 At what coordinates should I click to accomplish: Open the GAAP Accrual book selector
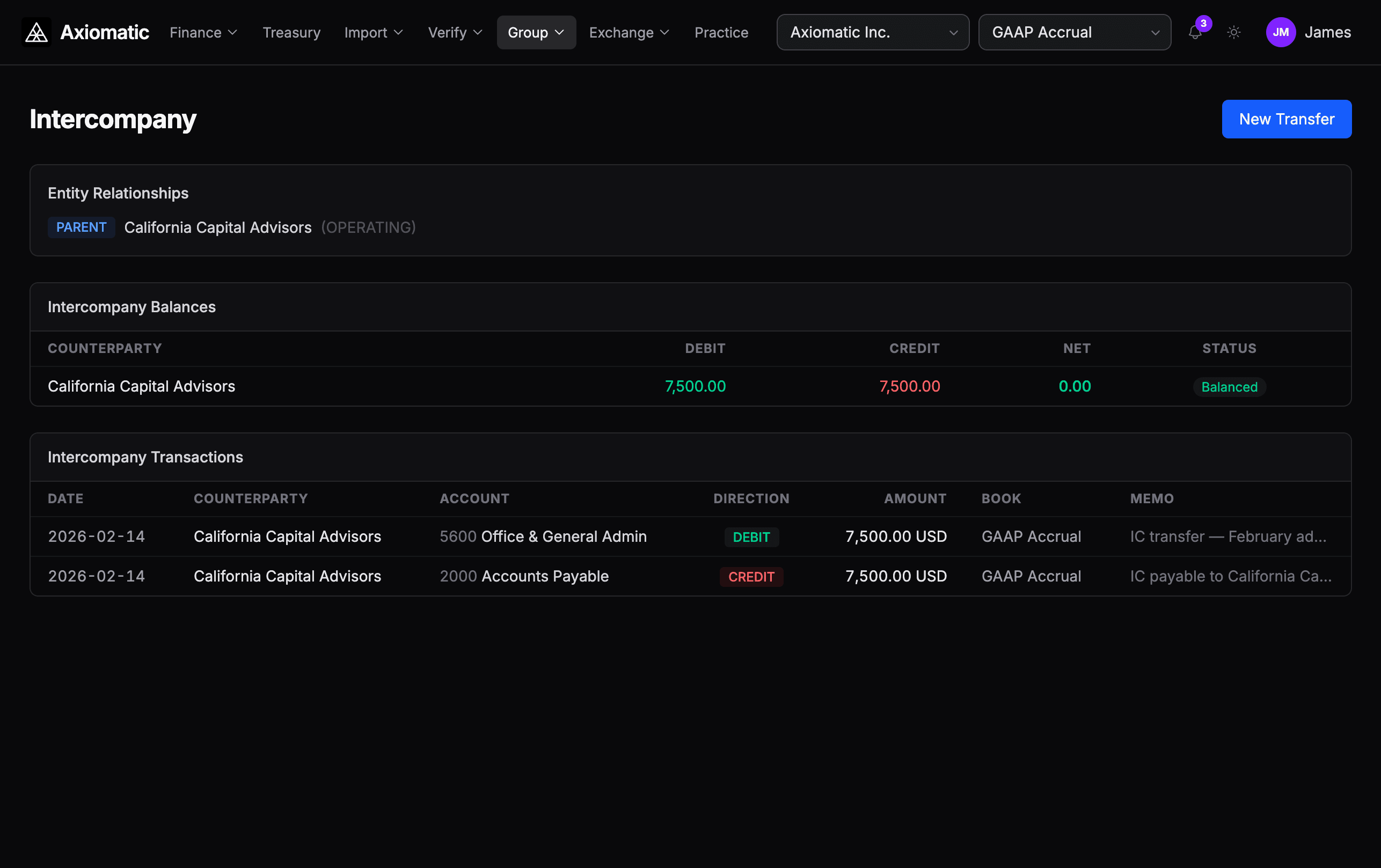[x=1074, y=33]
